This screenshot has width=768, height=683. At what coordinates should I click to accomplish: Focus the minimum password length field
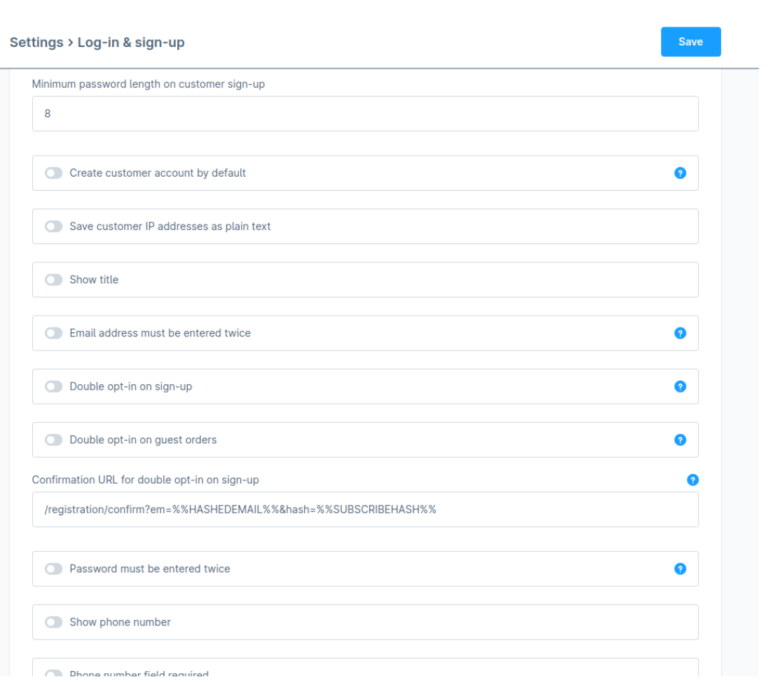pos(365,114)
